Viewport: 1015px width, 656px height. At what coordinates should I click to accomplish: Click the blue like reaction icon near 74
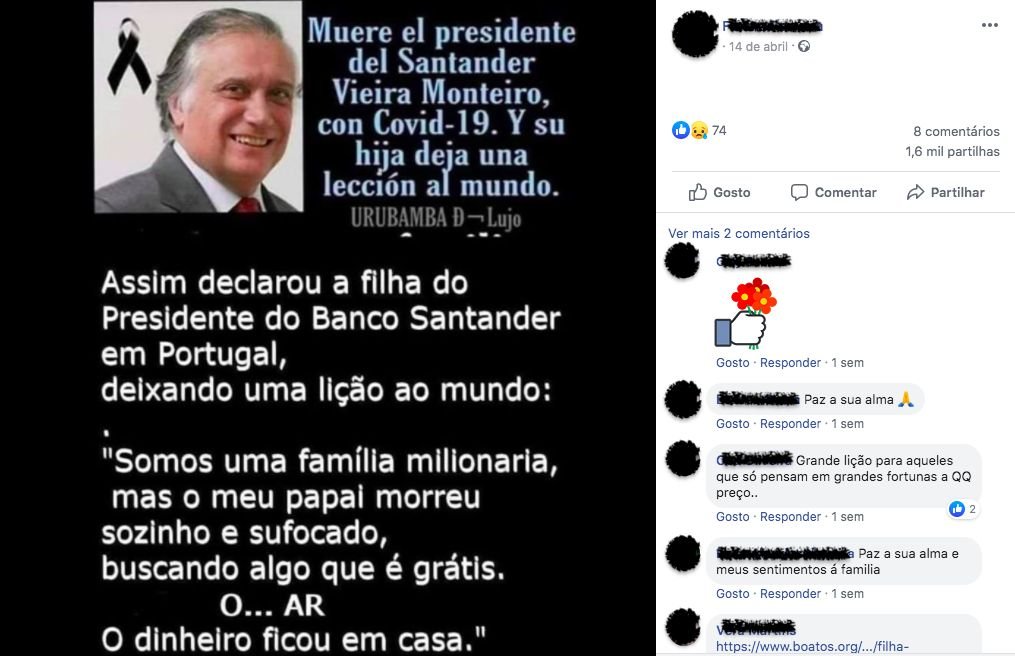point(680,130)
